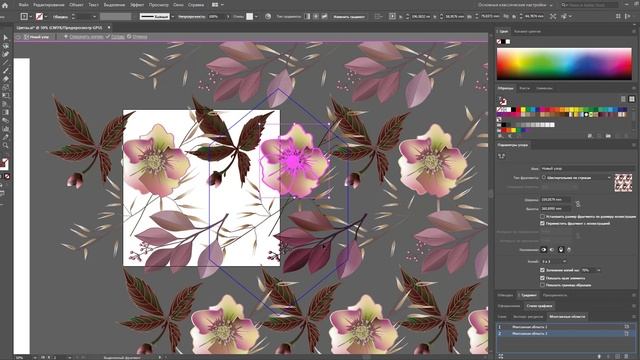Open the Объект menu
This screenshot has height=360, width=640.
(76, 5)
